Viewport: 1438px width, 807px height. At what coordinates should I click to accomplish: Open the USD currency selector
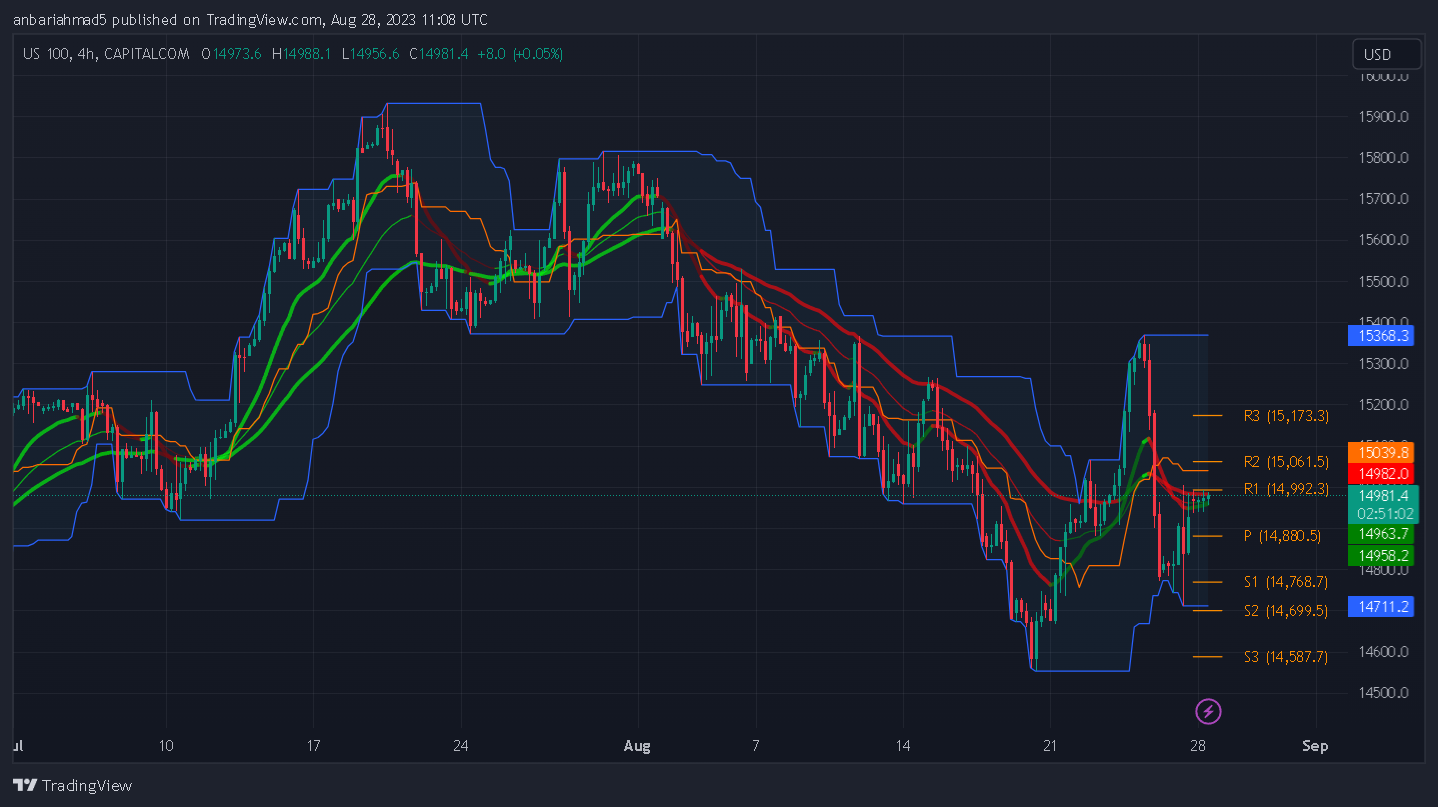[1386, 54]
